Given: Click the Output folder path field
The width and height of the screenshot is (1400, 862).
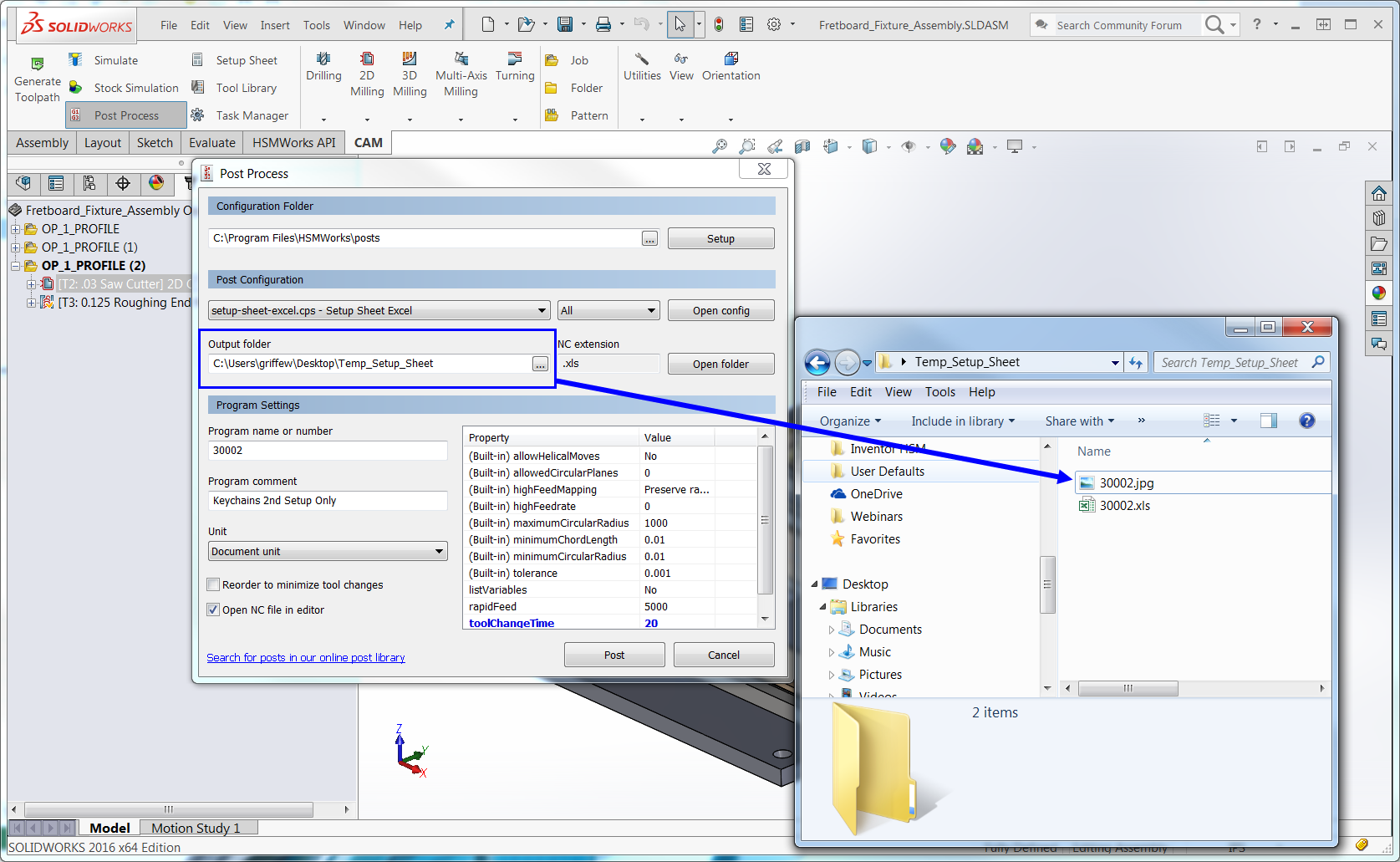Looking at the screenshot, I should (x=369, y=364).
